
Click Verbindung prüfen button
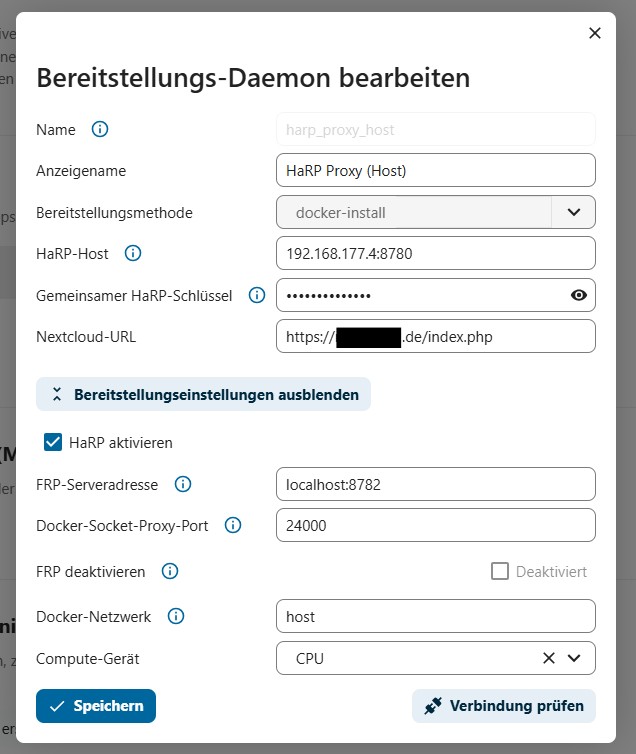[504, 705]
